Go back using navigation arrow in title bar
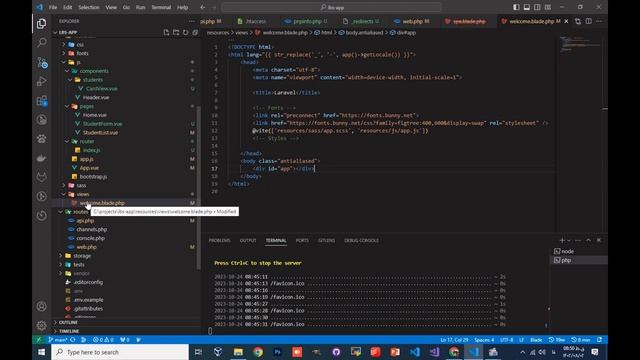 tap(203, 7)
